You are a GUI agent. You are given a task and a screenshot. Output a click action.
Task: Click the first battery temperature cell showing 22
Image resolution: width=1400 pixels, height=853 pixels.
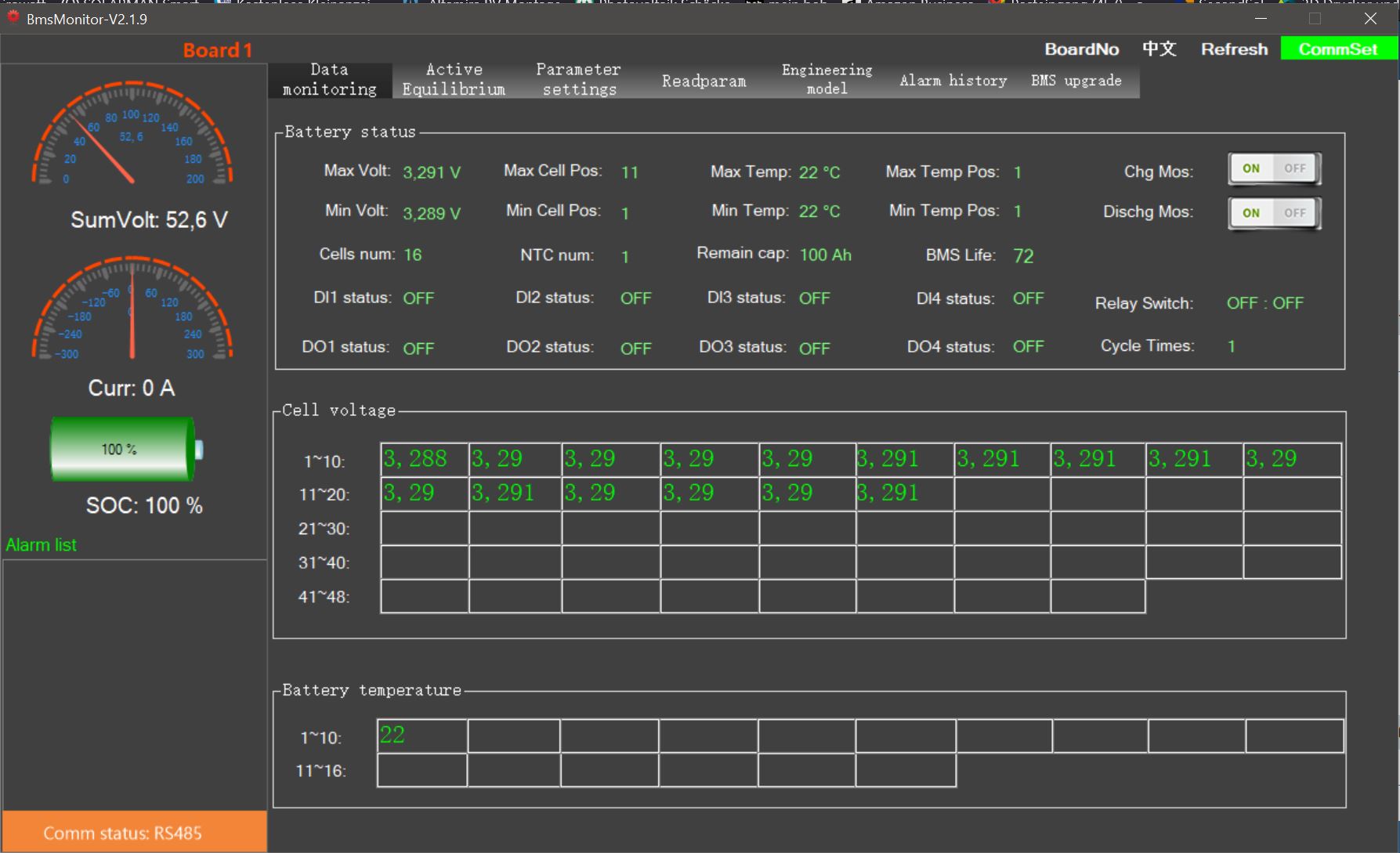(x=421, y=736)
